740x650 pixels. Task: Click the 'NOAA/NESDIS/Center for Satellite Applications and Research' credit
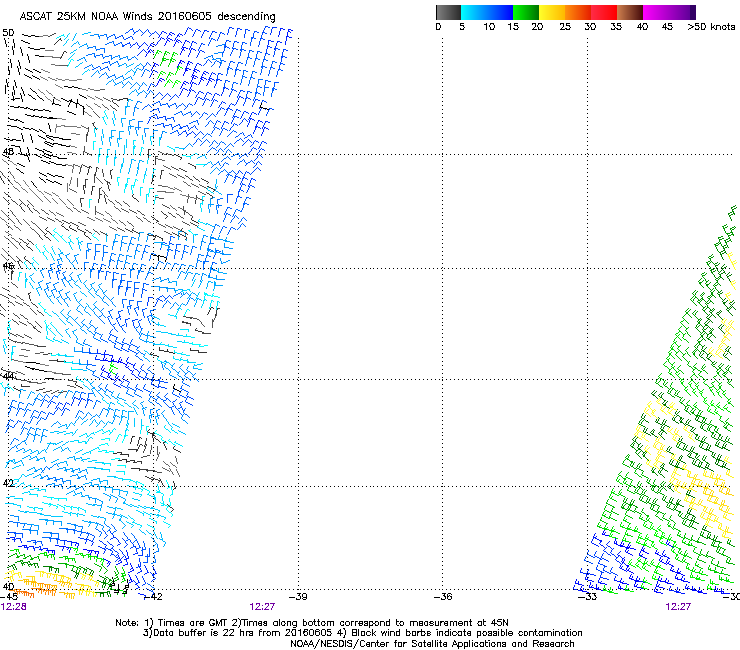(x=432, y=644)
